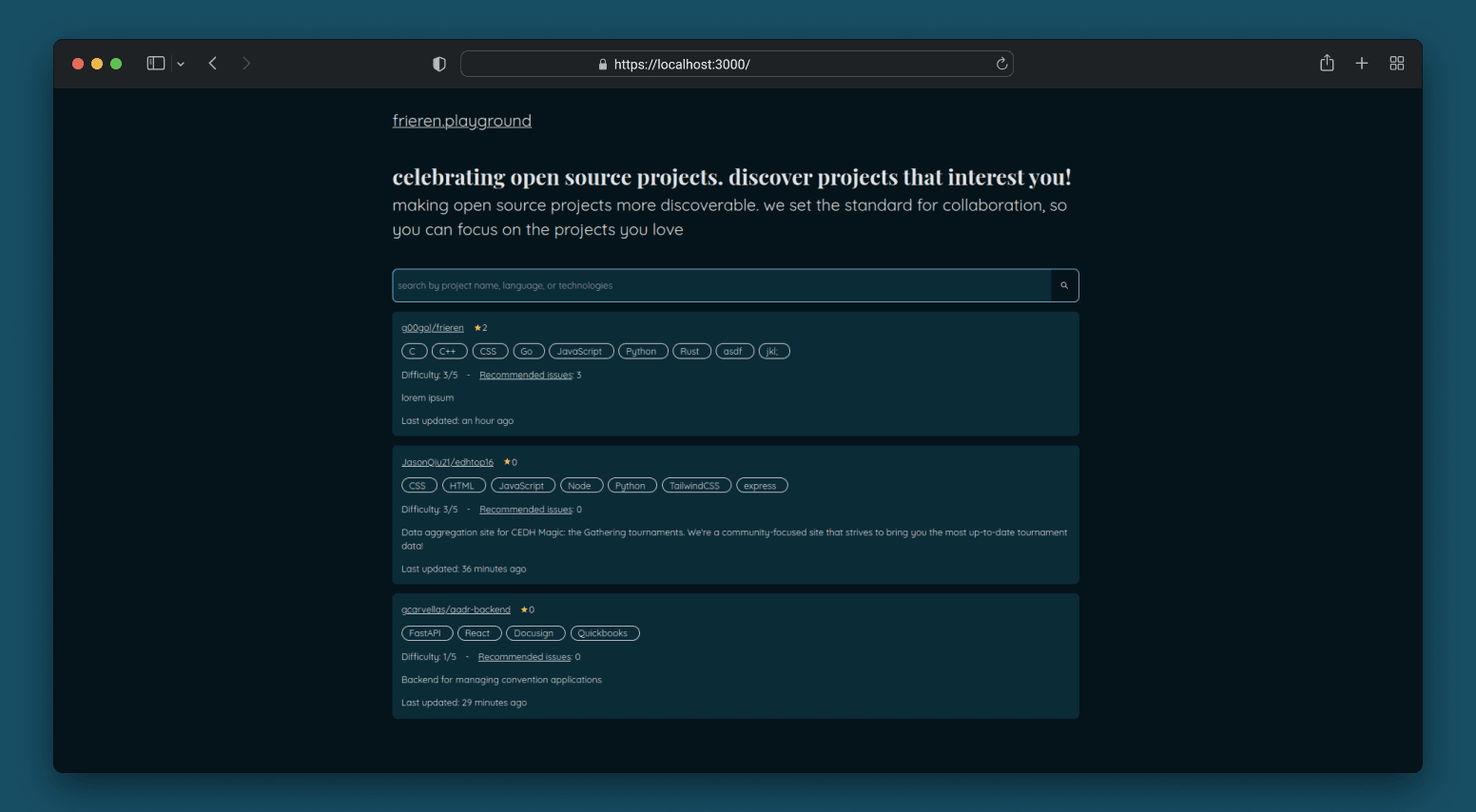Select the Quickbooks tag chip
The image size is (1476, 812).
point(604,633)
